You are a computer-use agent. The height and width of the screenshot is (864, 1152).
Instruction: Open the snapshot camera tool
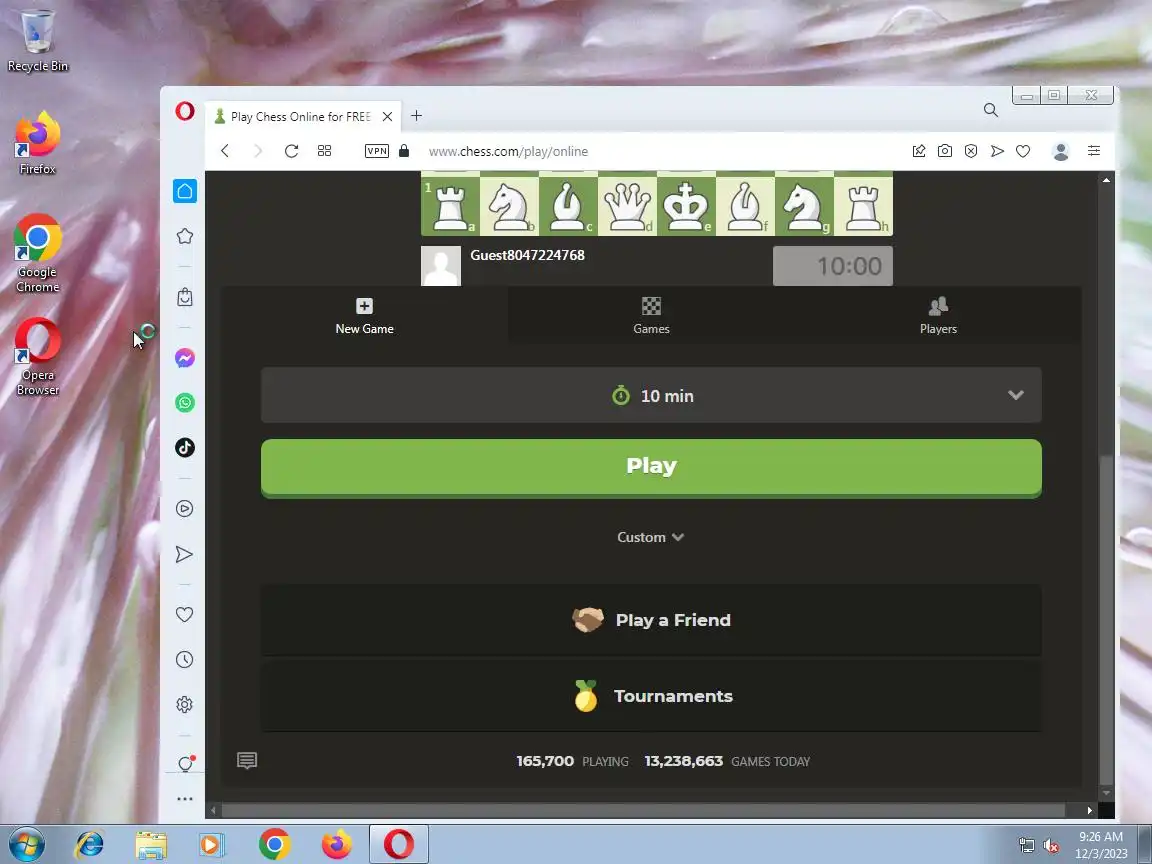[x=945, y=151]
